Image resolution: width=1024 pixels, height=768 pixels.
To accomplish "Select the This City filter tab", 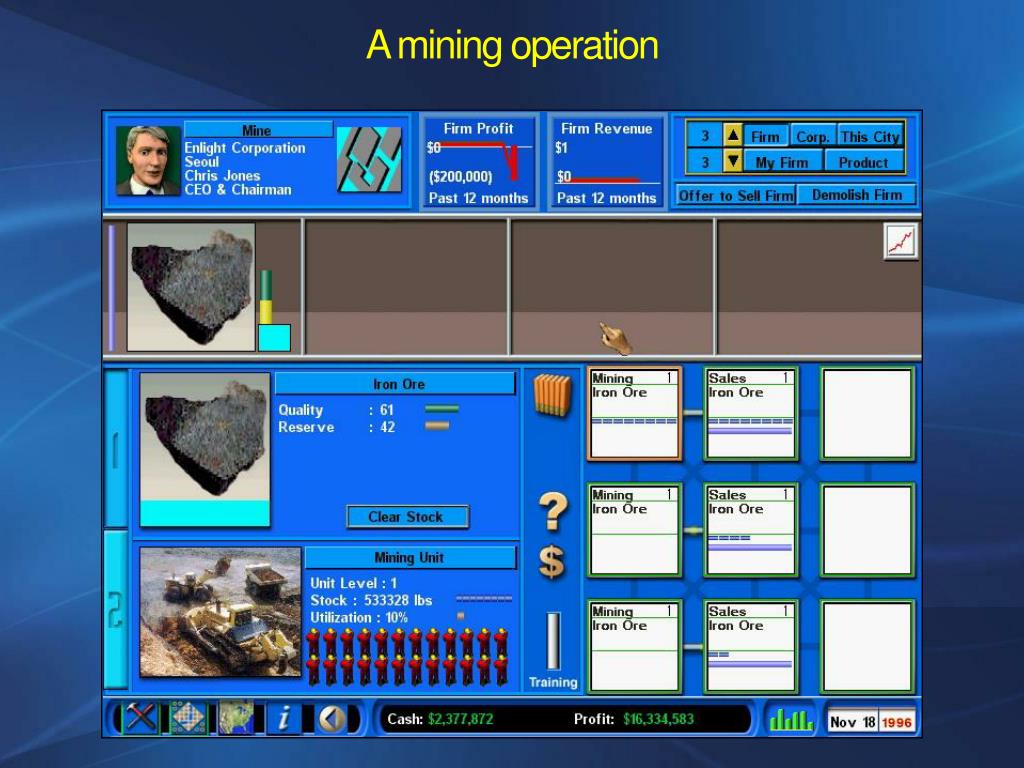I will [870, 136].
